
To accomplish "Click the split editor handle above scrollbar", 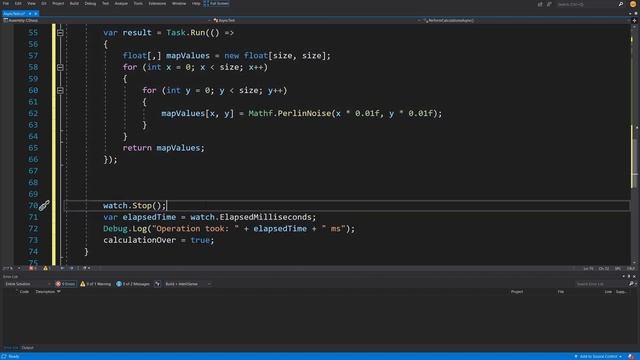I will (x=634, y=20).
